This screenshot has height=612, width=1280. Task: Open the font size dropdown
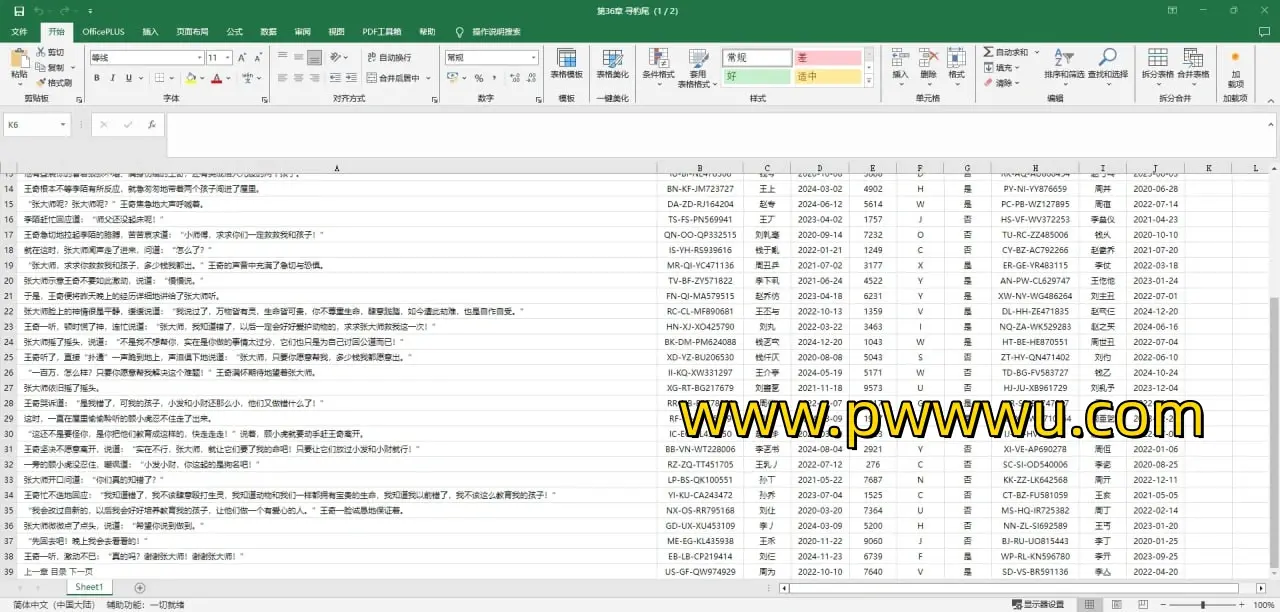(x=227, y=58)
